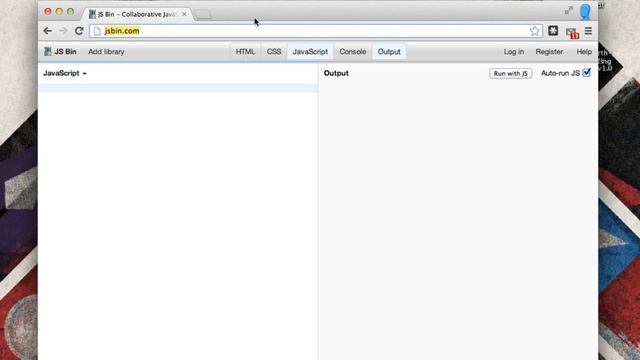Close the JS Bin browser tab
This screenshot has width=640, height=360.
[184, 14]
